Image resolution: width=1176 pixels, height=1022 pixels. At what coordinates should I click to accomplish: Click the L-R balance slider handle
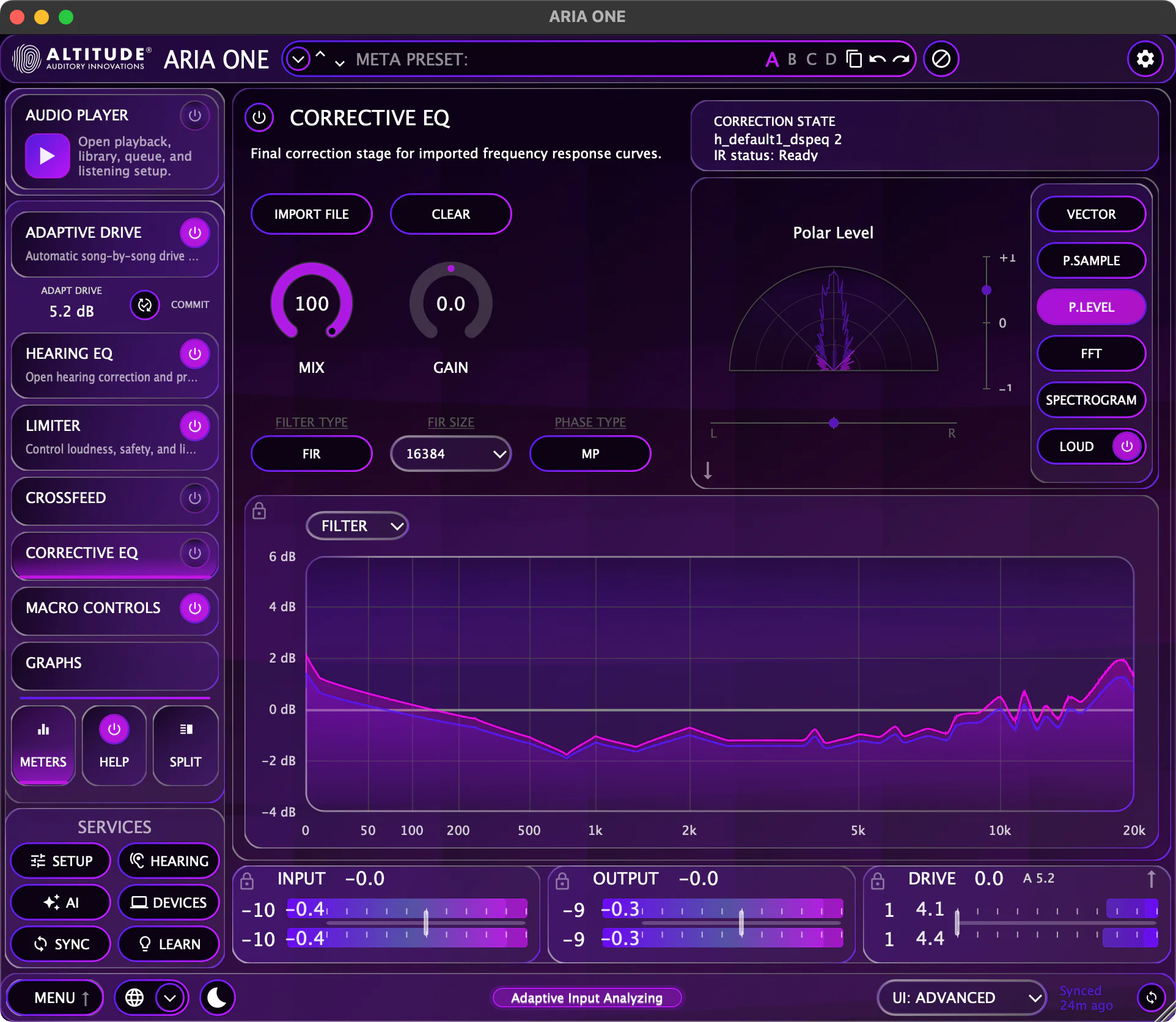pyautogui.click(x=834, y=423)
